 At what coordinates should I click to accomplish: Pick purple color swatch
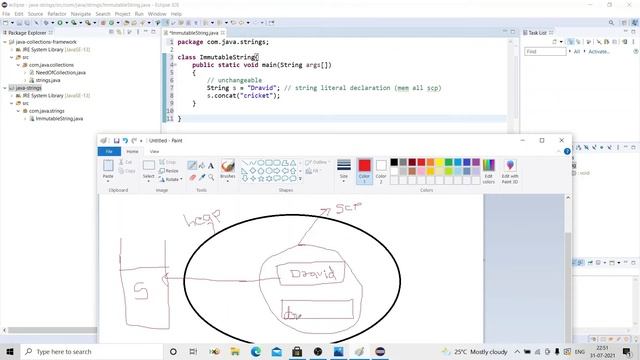pyautogui.click(x=476, y=162)
